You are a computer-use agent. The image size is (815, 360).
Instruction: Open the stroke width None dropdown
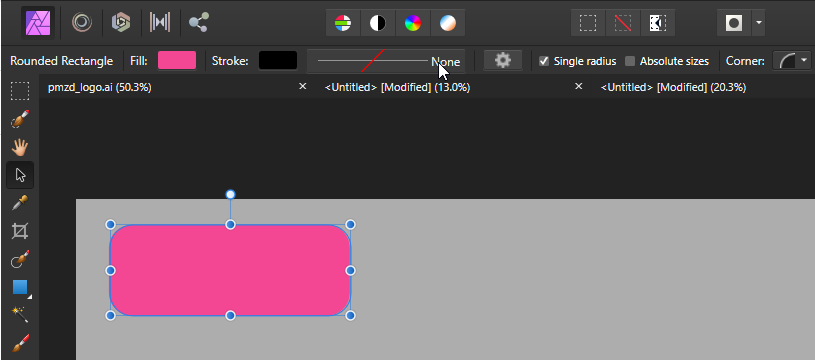pos(386,61)
